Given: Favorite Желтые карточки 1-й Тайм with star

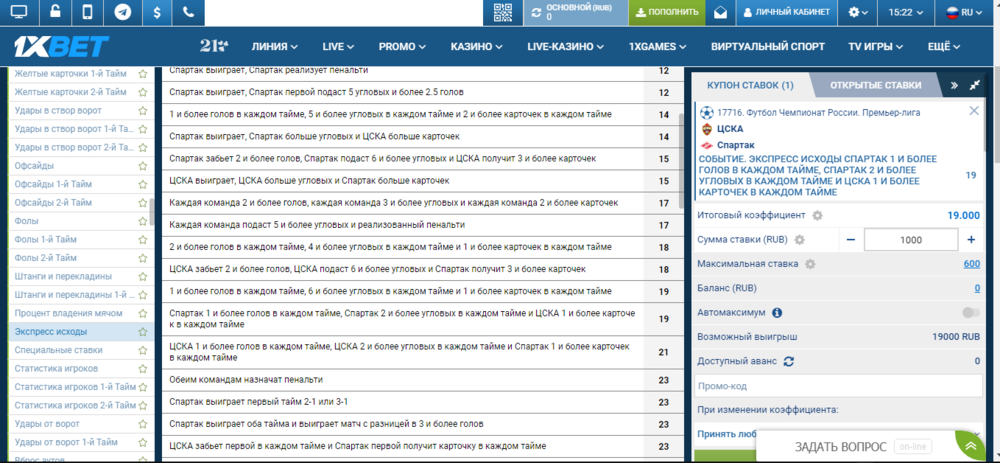Looking at the screenshot, I should [x=143, y=73].
